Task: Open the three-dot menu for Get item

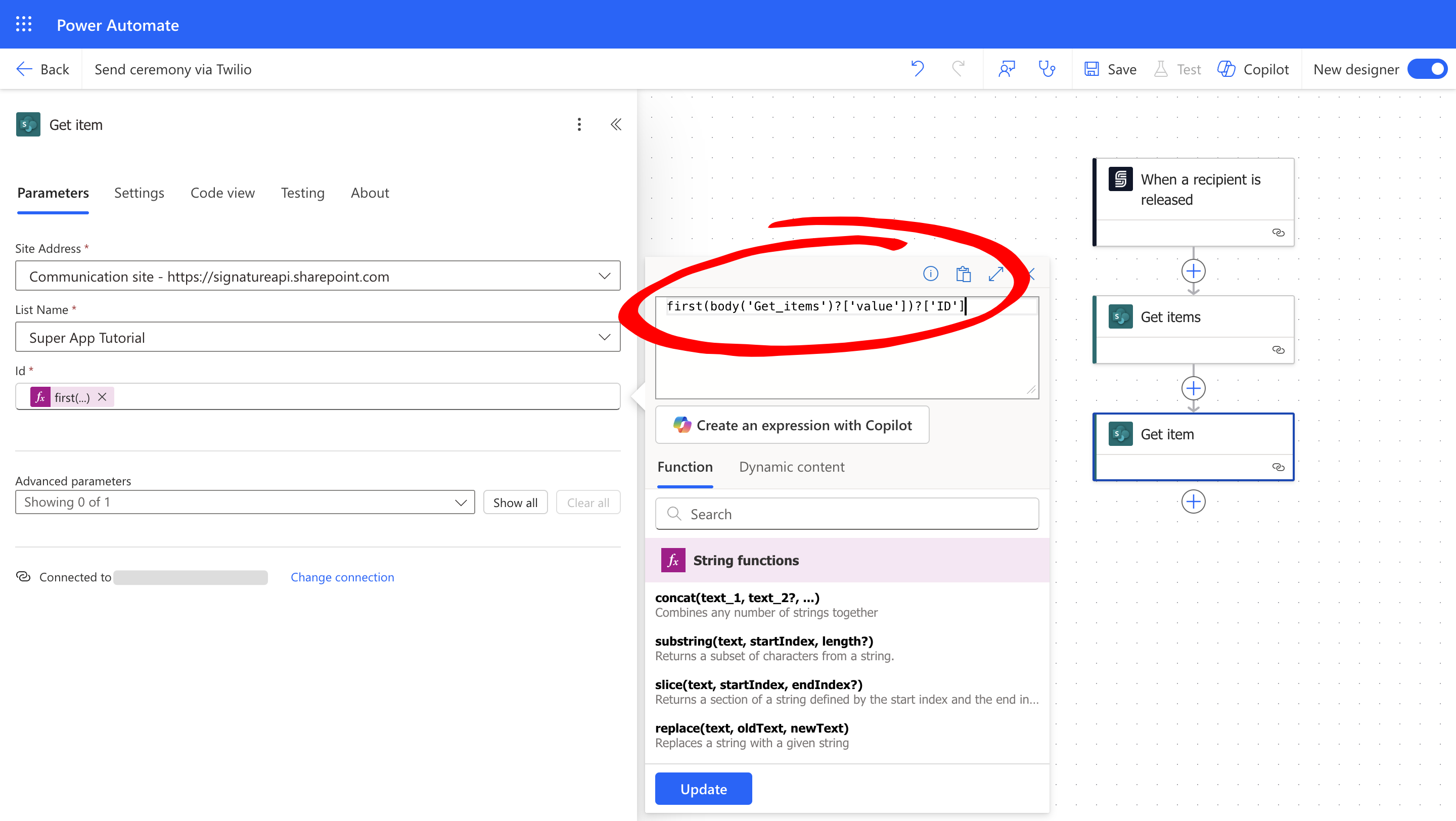Action: coord(579,124)
